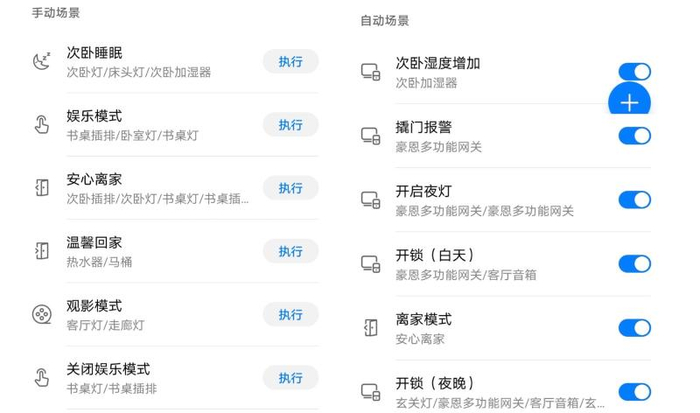Screen dimensions: 700x413
Task: Run the 次卧睡眠 scene with 执行
Action: point(290,62)
